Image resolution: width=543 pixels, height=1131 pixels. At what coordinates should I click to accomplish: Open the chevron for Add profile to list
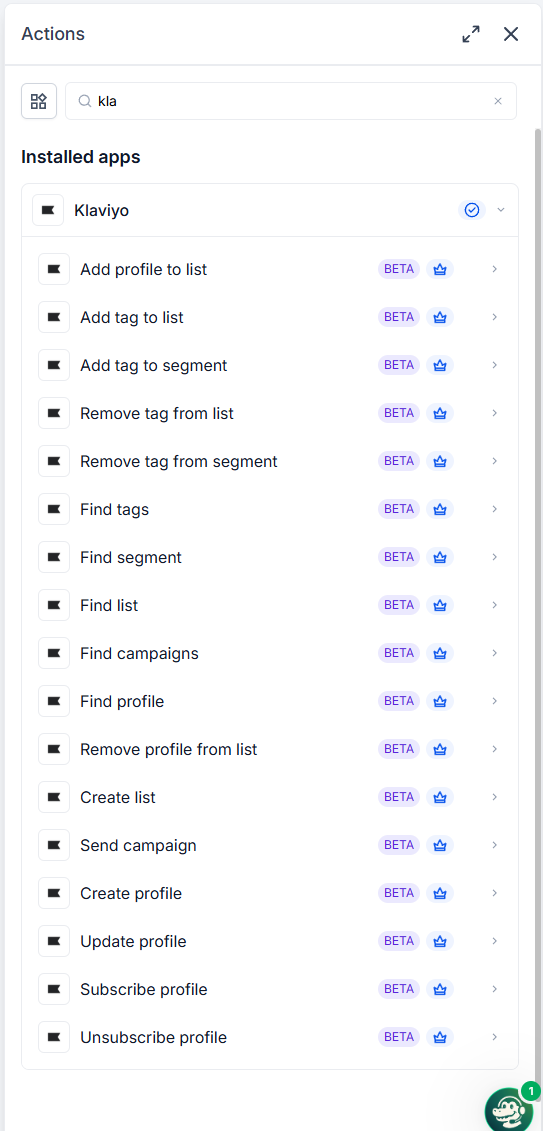tap(495, 269)
